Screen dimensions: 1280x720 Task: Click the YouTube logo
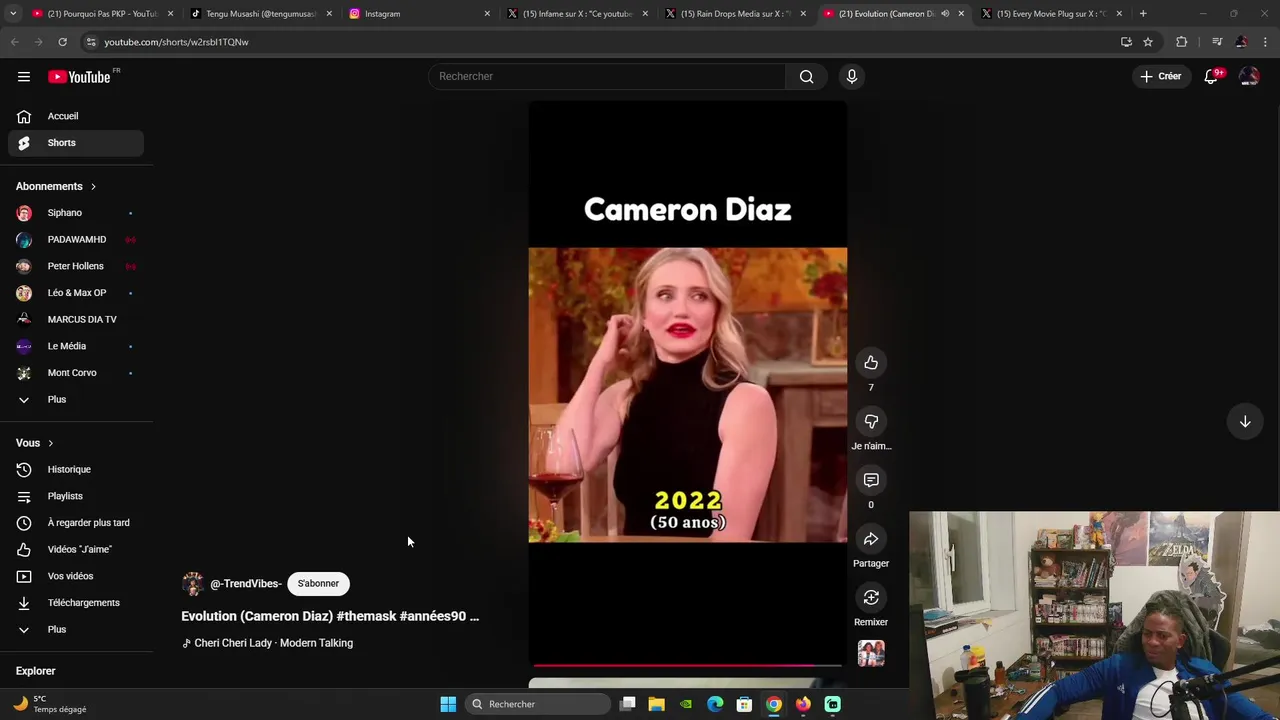pyautogui.click(x=79, y=77)
